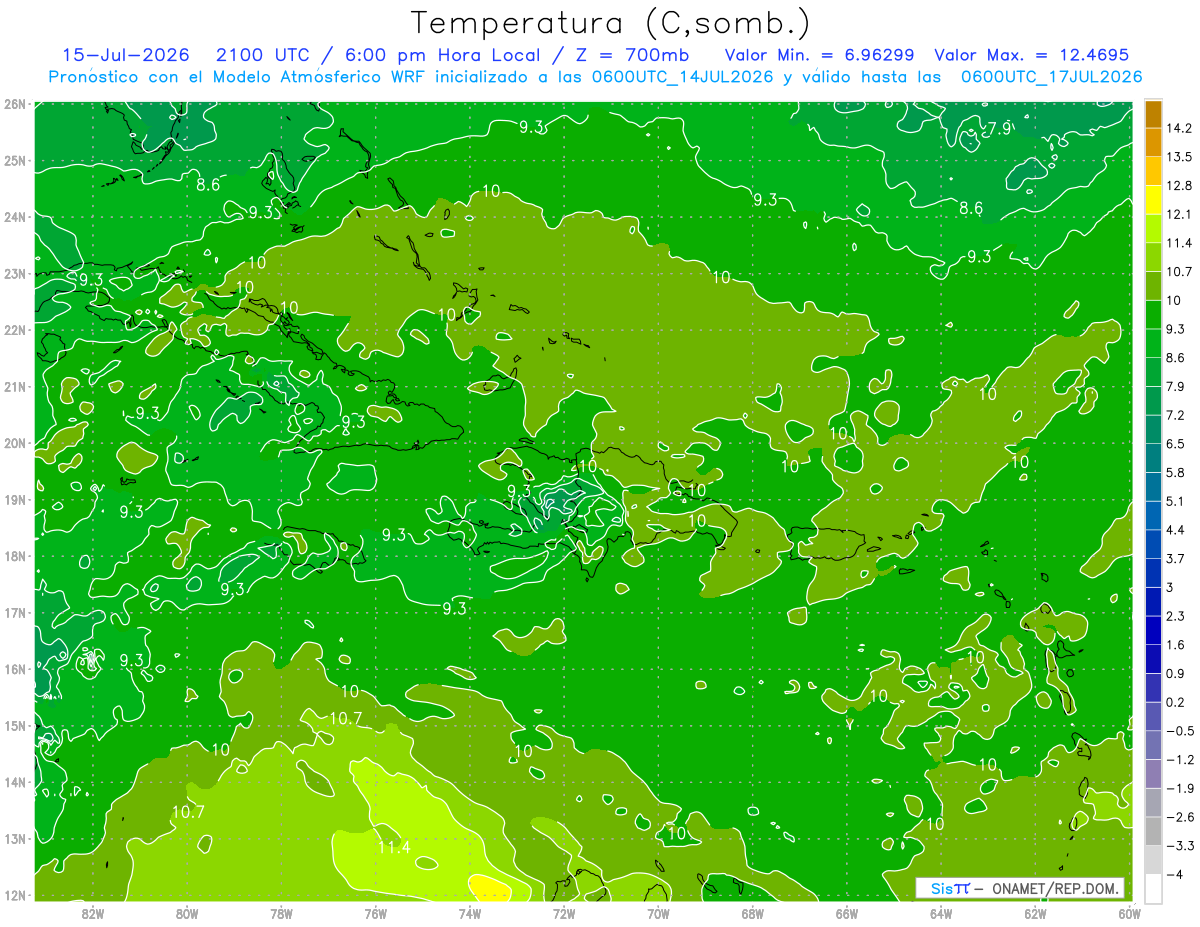The width and height of the screenshot is (1200, 927).
Task: Click the "82W" longitude axis label
Action: click(x=92, y=913)
